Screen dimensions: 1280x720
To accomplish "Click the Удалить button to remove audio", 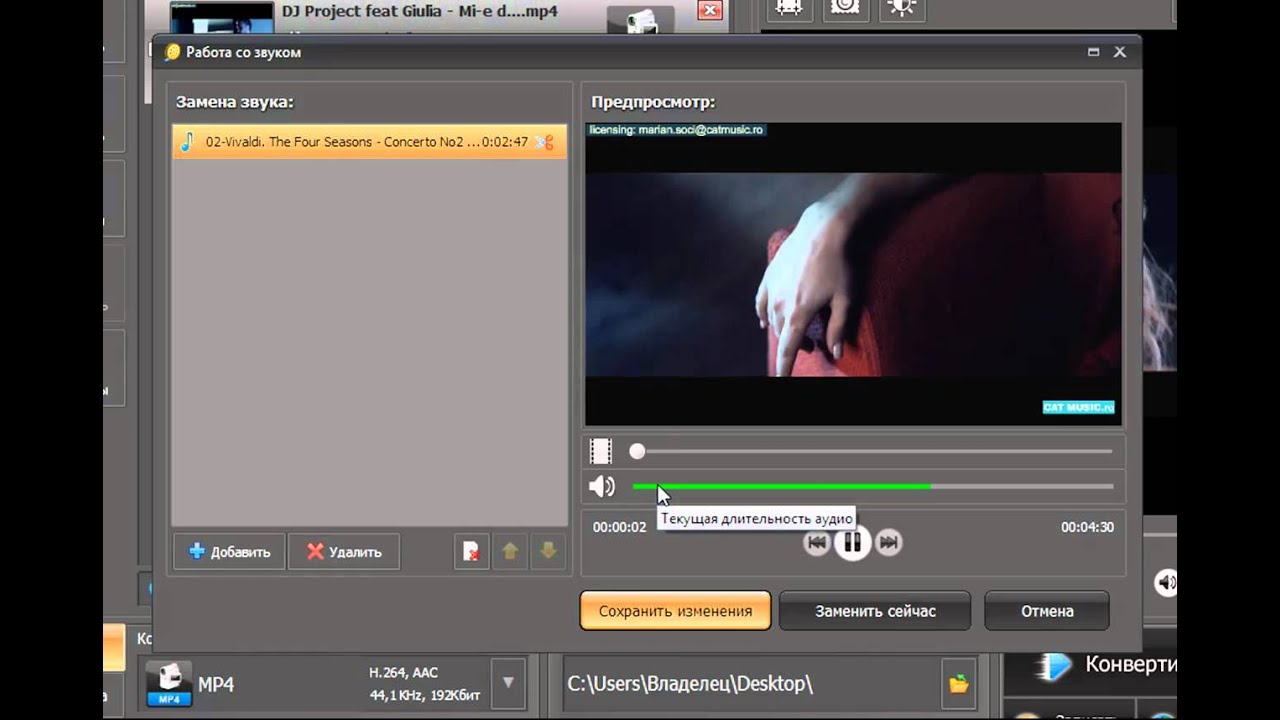I will point(344,552).
